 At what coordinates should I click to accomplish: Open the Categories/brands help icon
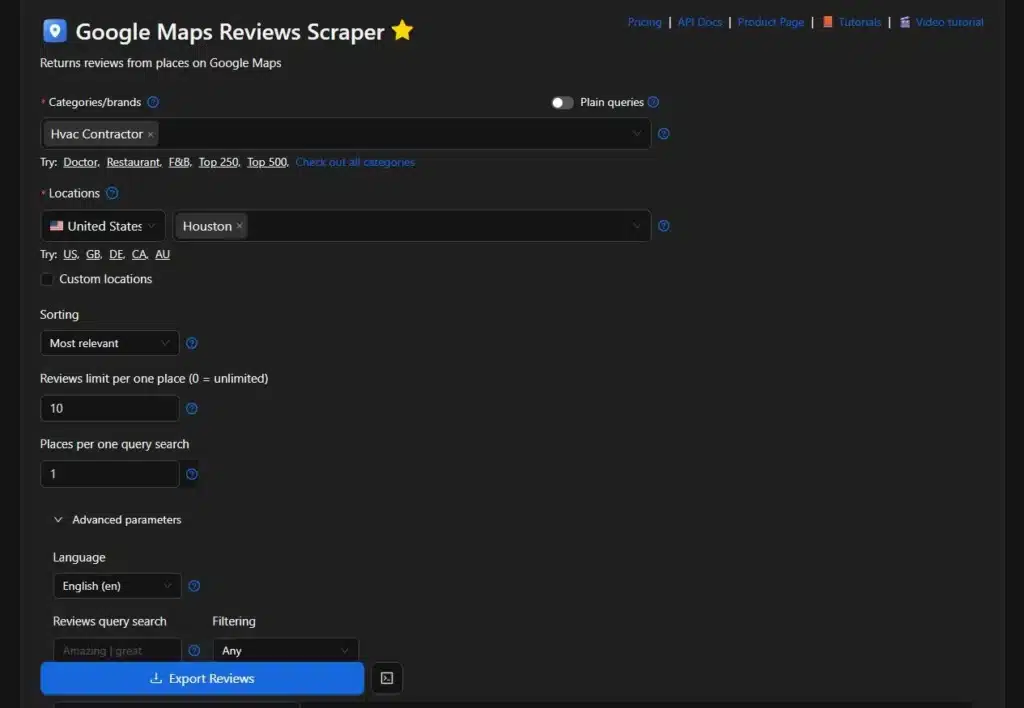coord(152,101)
